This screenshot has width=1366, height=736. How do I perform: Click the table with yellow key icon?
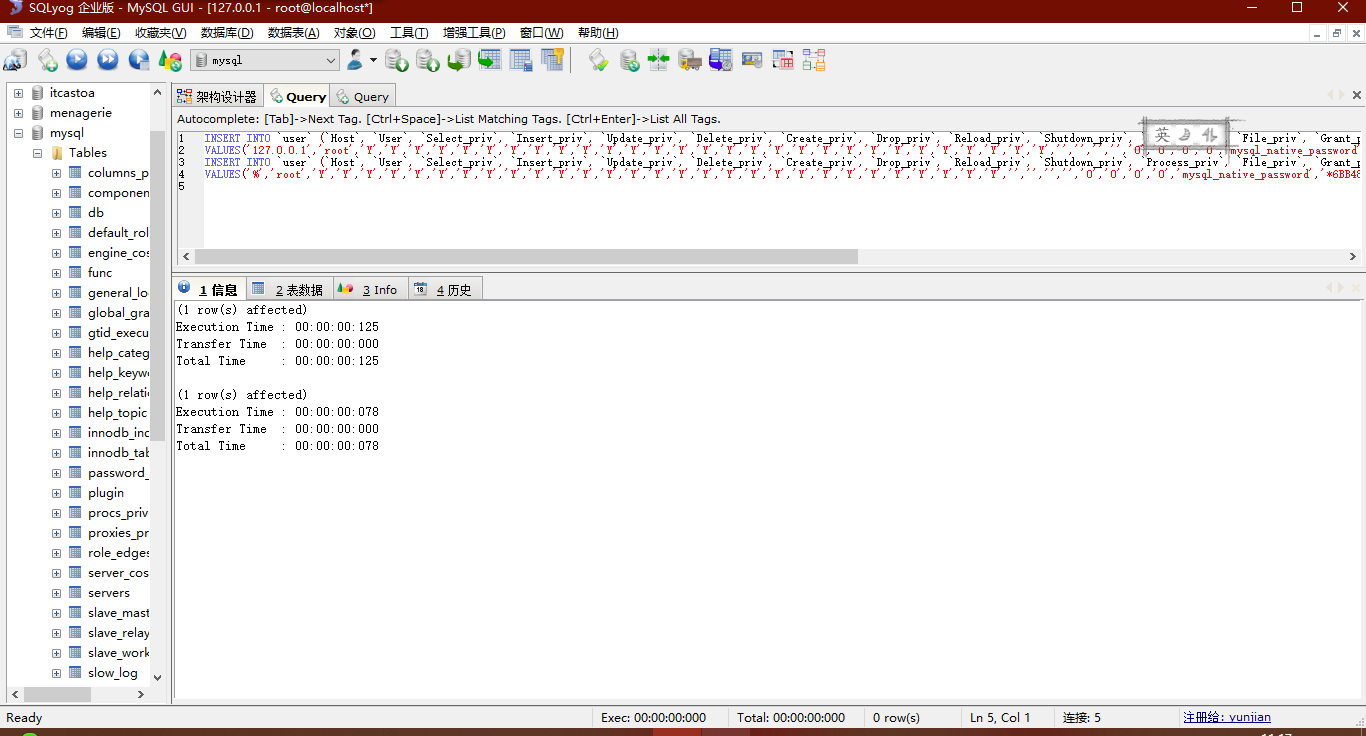pos(552,60)
